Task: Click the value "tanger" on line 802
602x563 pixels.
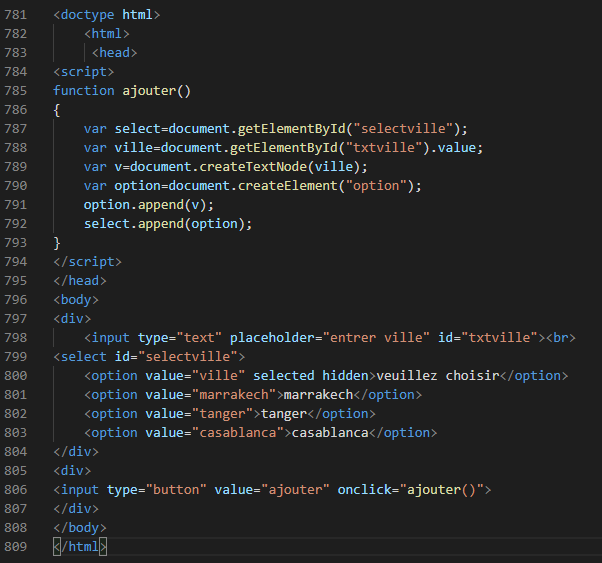Action: [x=222, y=414]
